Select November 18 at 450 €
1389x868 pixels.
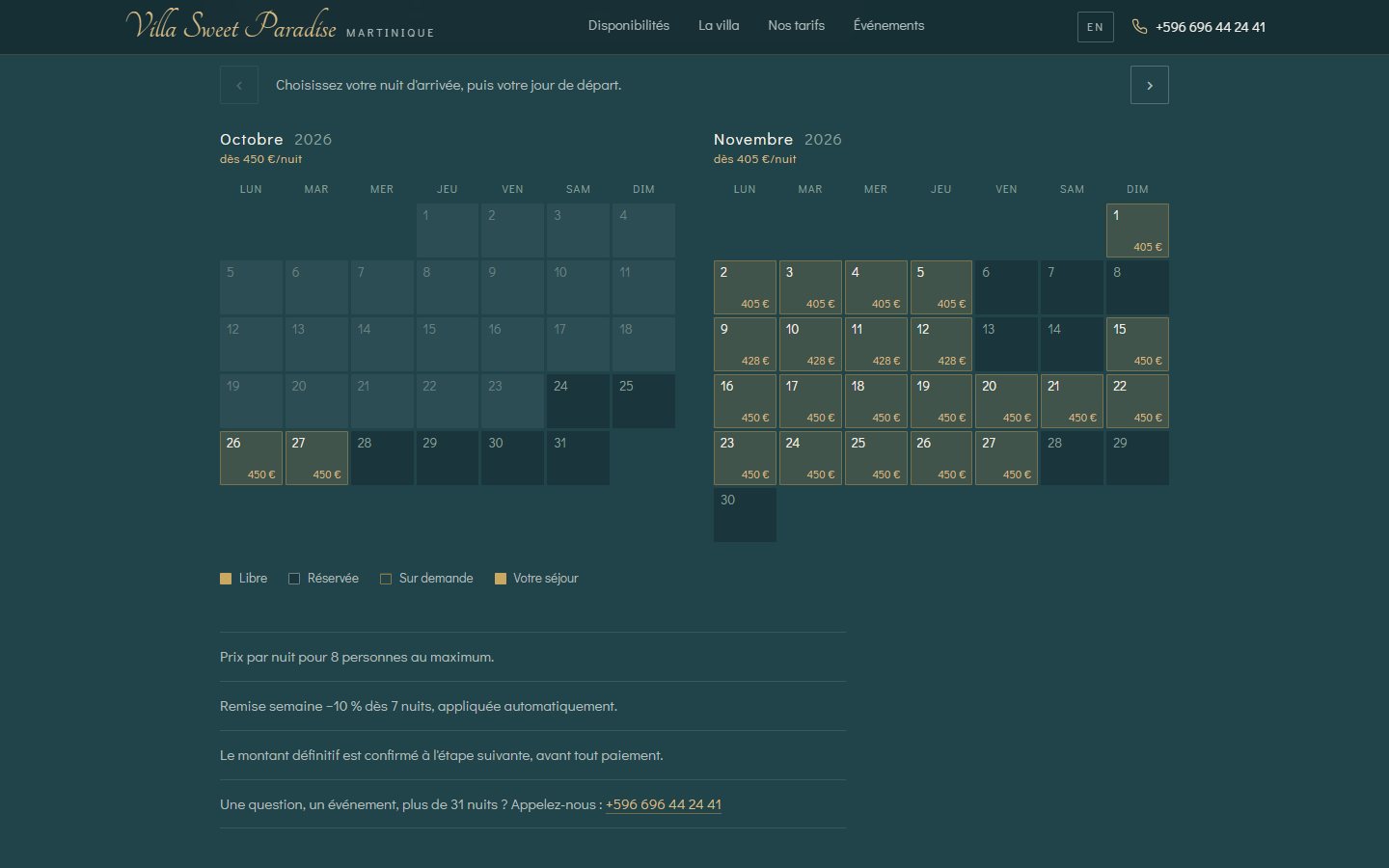(876, 401)
